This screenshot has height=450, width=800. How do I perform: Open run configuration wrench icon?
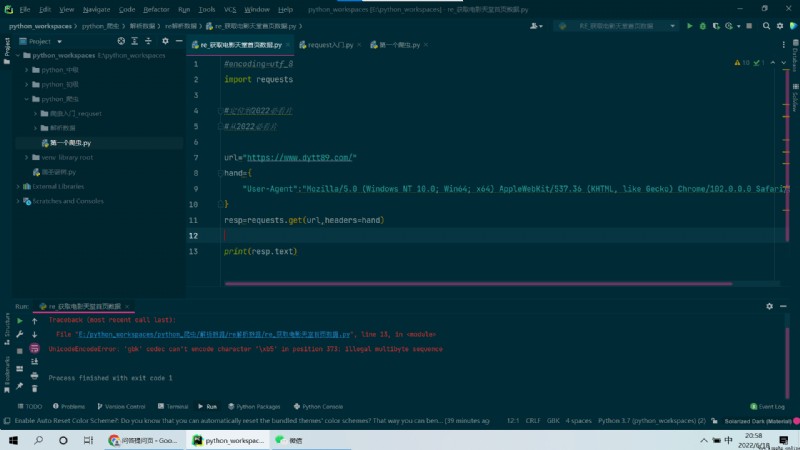click(19, 334)
